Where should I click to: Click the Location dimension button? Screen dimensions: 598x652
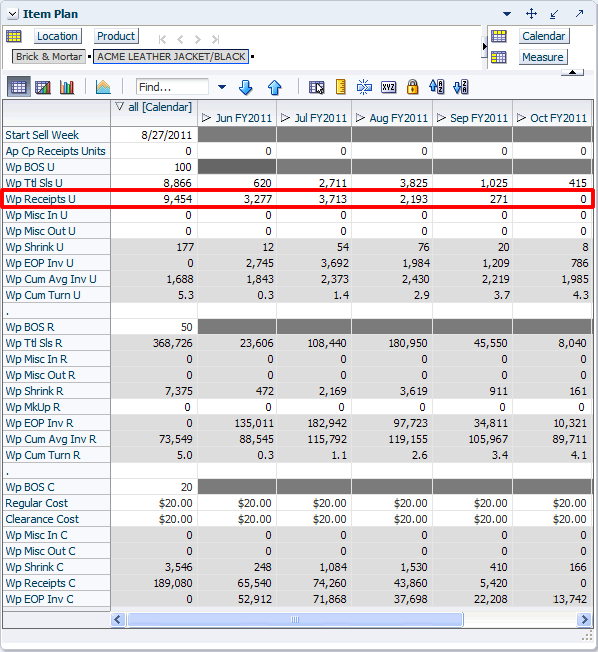click(x=57, y=36)
